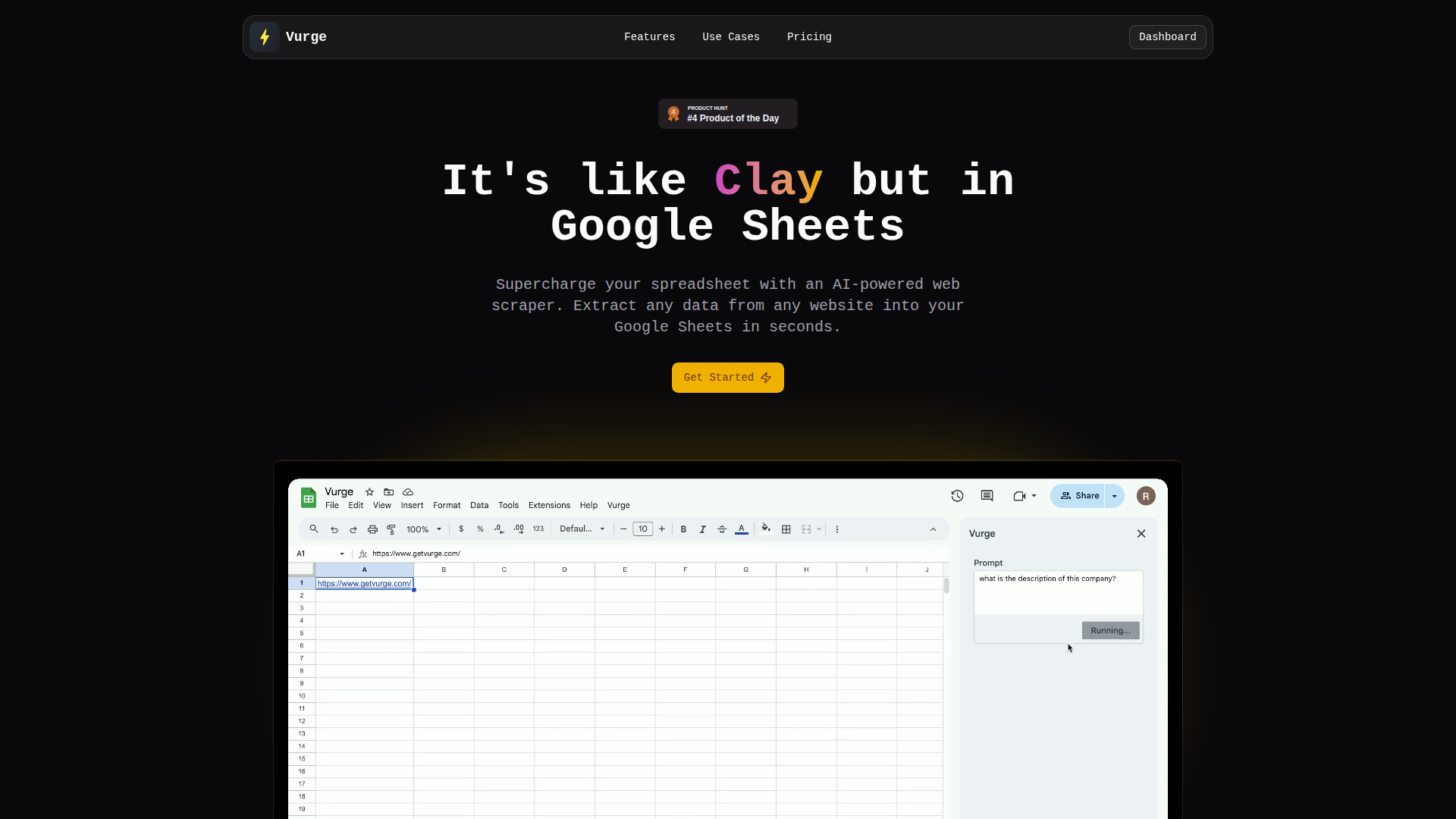1456x819 pixels.
Task: Open the Default font dropdown
Action: tap(582, 529)
